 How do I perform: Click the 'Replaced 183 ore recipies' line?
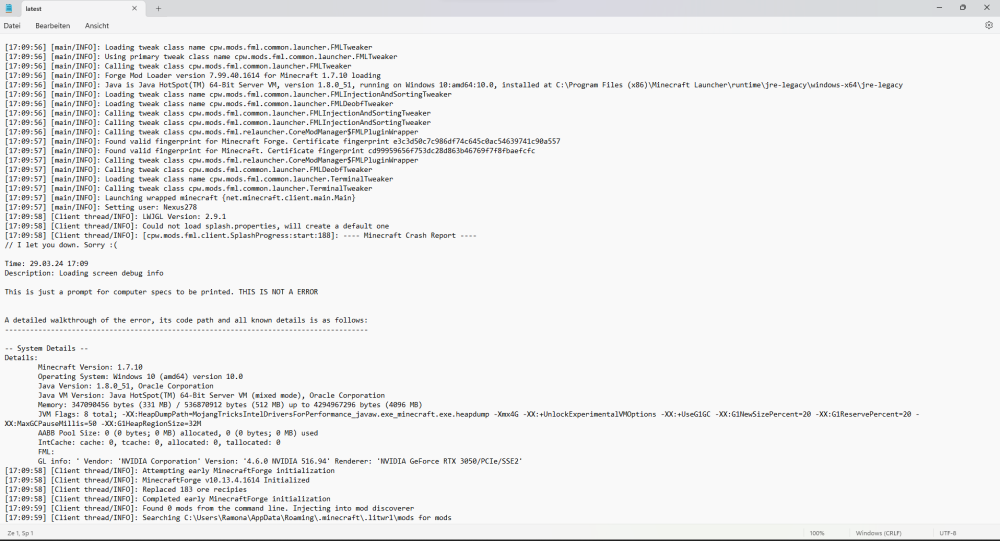click(126, 489)
